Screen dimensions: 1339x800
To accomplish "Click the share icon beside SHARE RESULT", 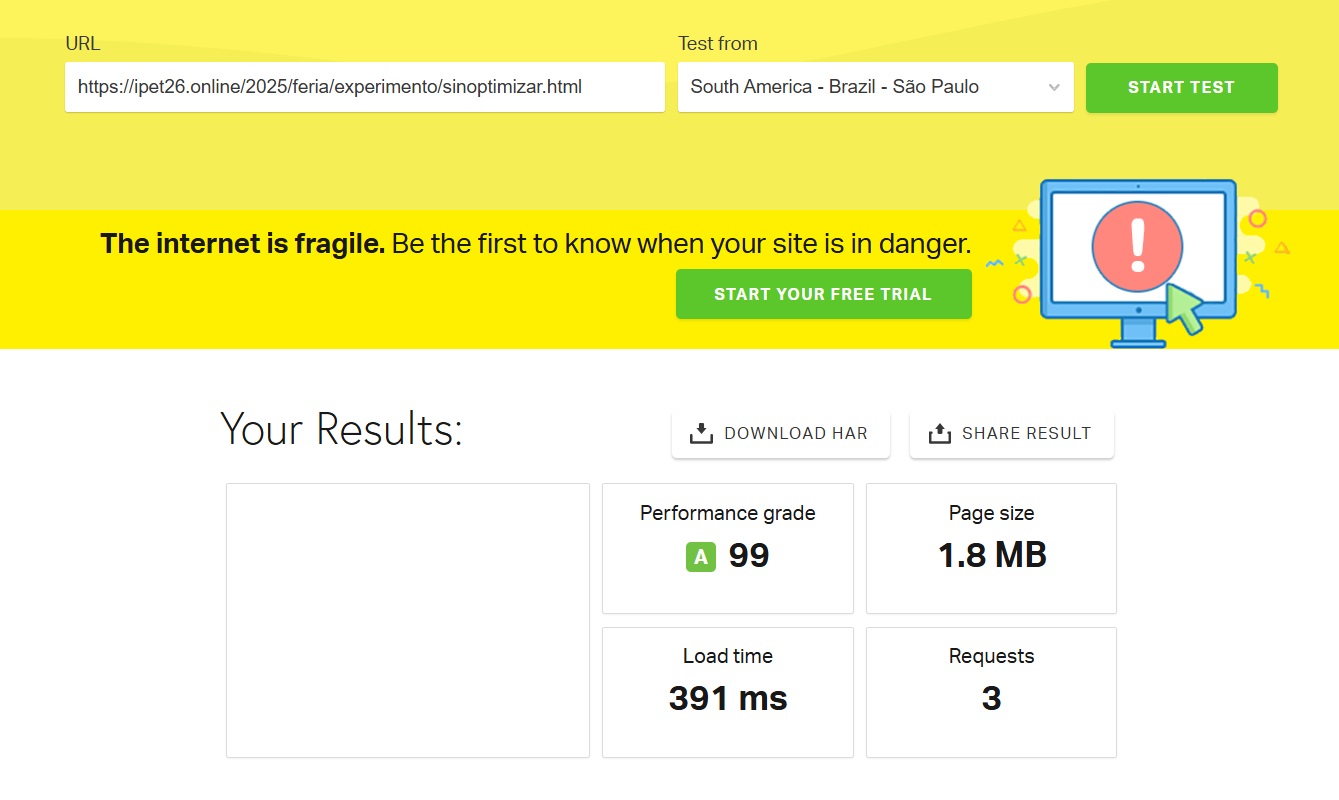I will 939,433.
